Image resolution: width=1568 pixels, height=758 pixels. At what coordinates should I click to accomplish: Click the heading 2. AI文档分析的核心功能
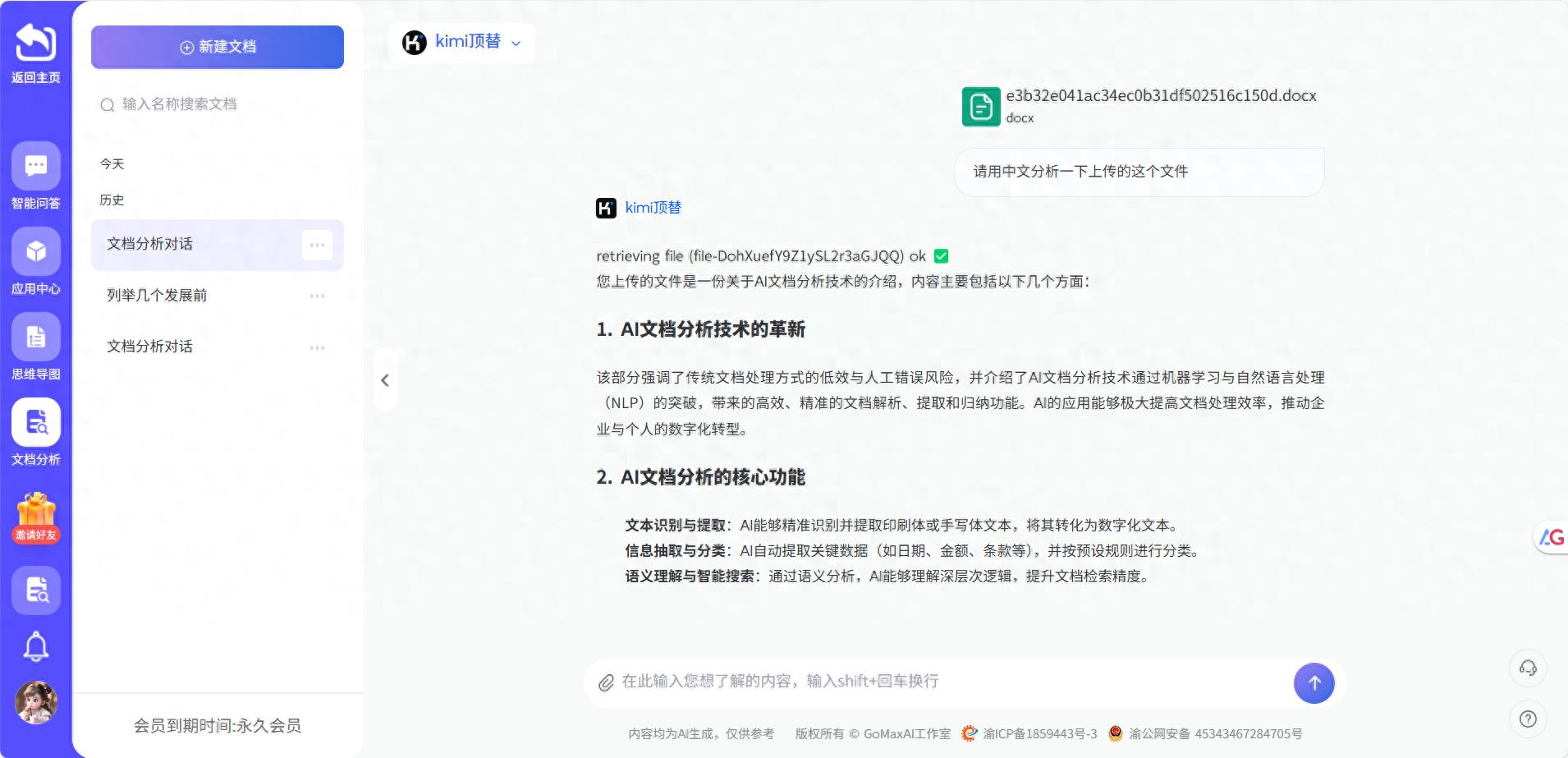tap(700, 477)
